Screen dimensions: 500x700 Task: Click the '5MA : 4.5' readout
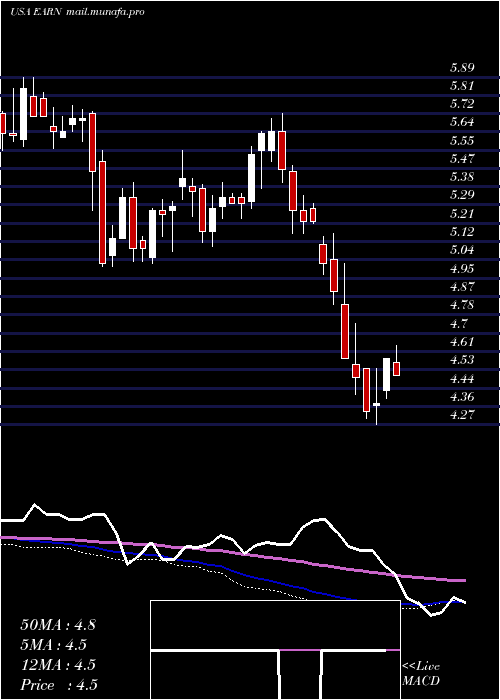coord(54,645)
